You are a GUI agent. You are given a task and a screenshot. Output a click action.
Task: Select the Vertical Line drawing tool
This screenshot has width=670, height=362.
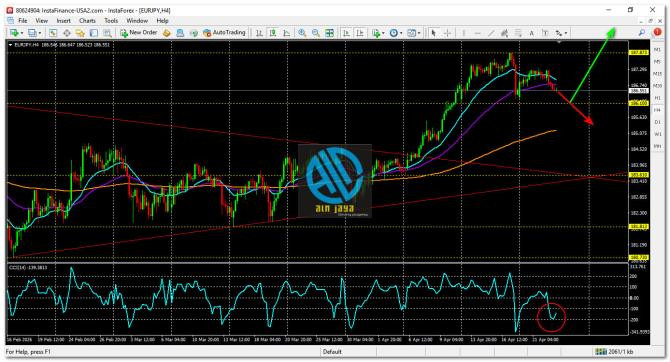tap(463, 33)
